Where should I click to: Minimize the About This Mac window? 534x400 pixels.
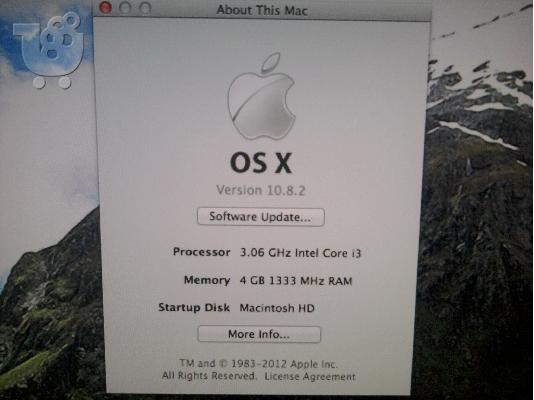coord(125,7)
